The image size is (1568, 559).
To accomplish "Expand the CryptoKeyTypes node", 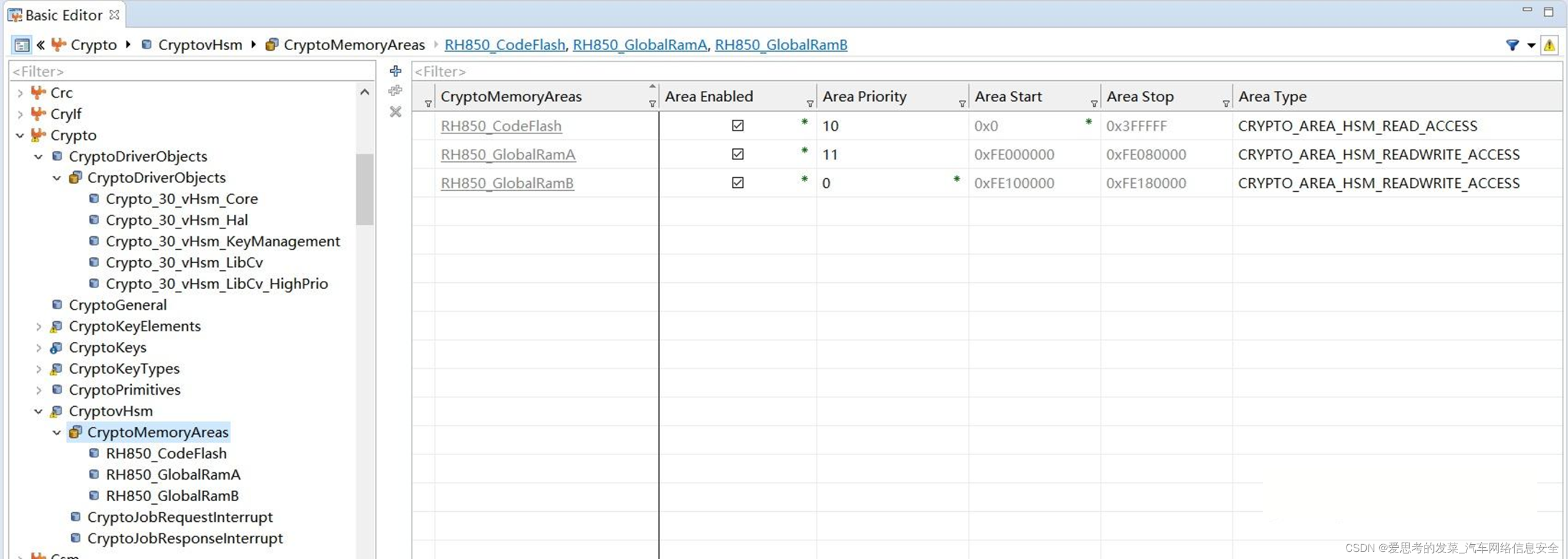I will click(38, 369).
